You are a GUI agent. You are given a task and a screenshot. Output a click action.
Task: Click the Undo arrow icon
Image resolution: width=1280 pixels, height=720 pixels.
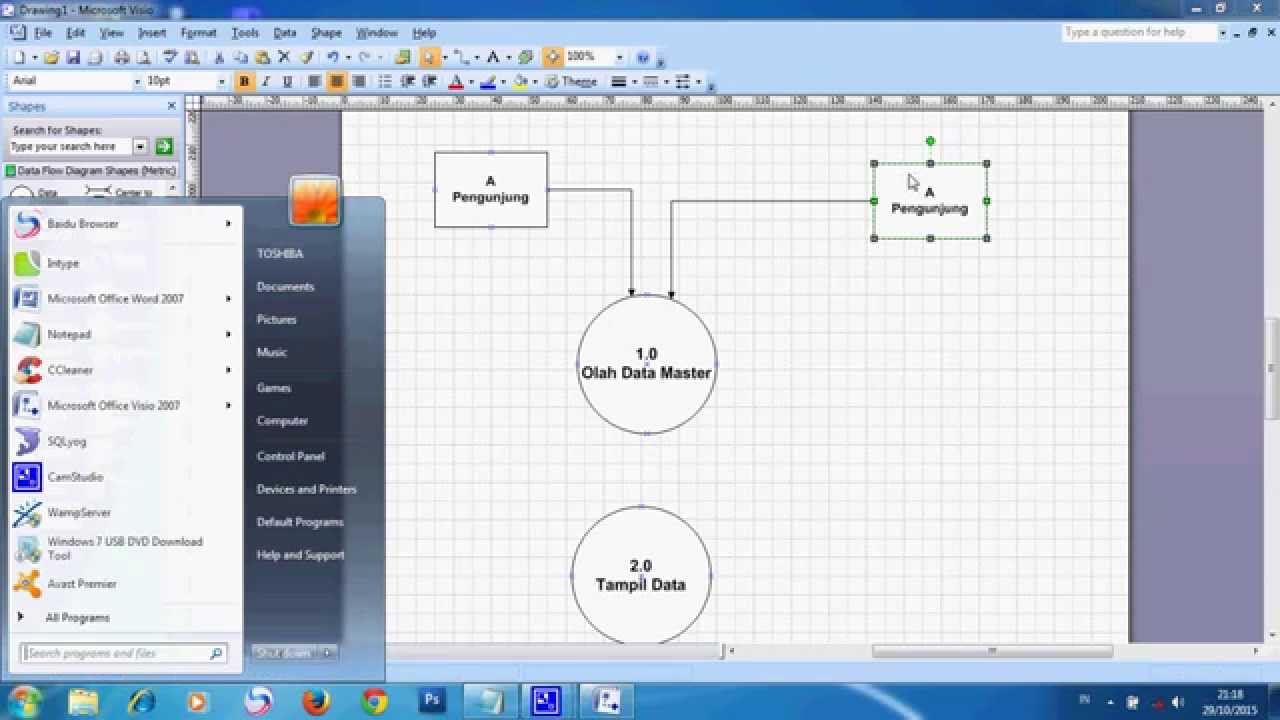[x=333, y=57]
